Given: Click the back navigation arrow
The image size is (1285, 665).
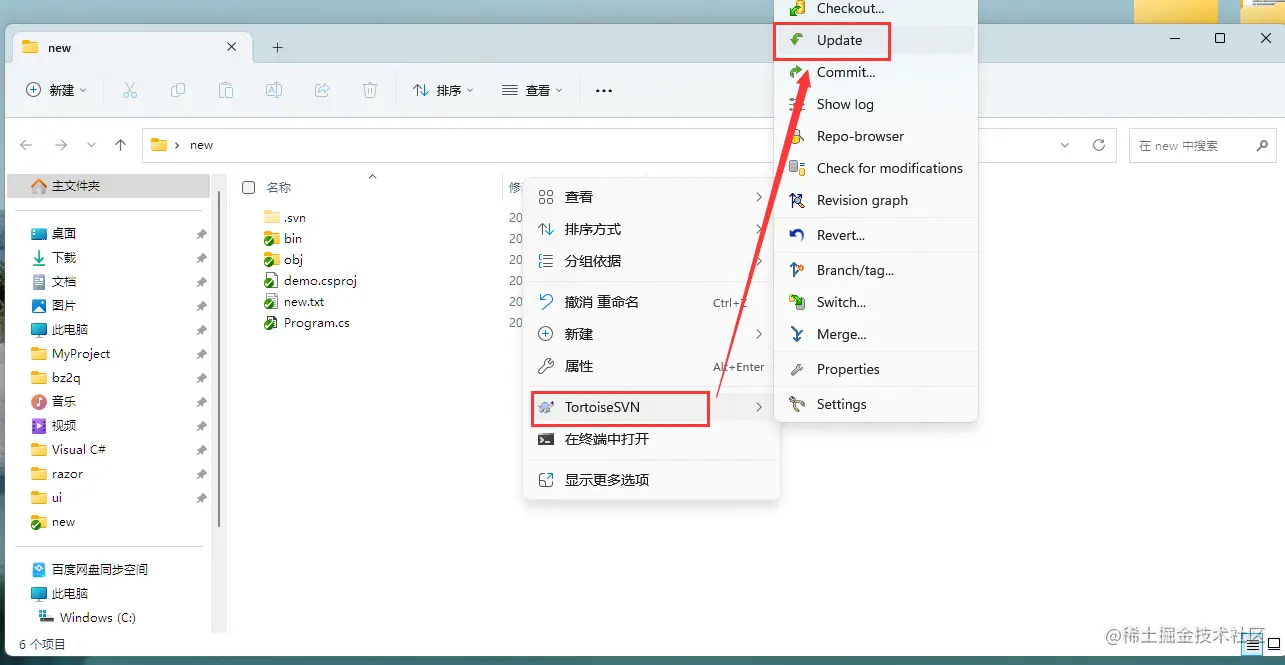Looking at the screenshot, I should coord(27,145).
